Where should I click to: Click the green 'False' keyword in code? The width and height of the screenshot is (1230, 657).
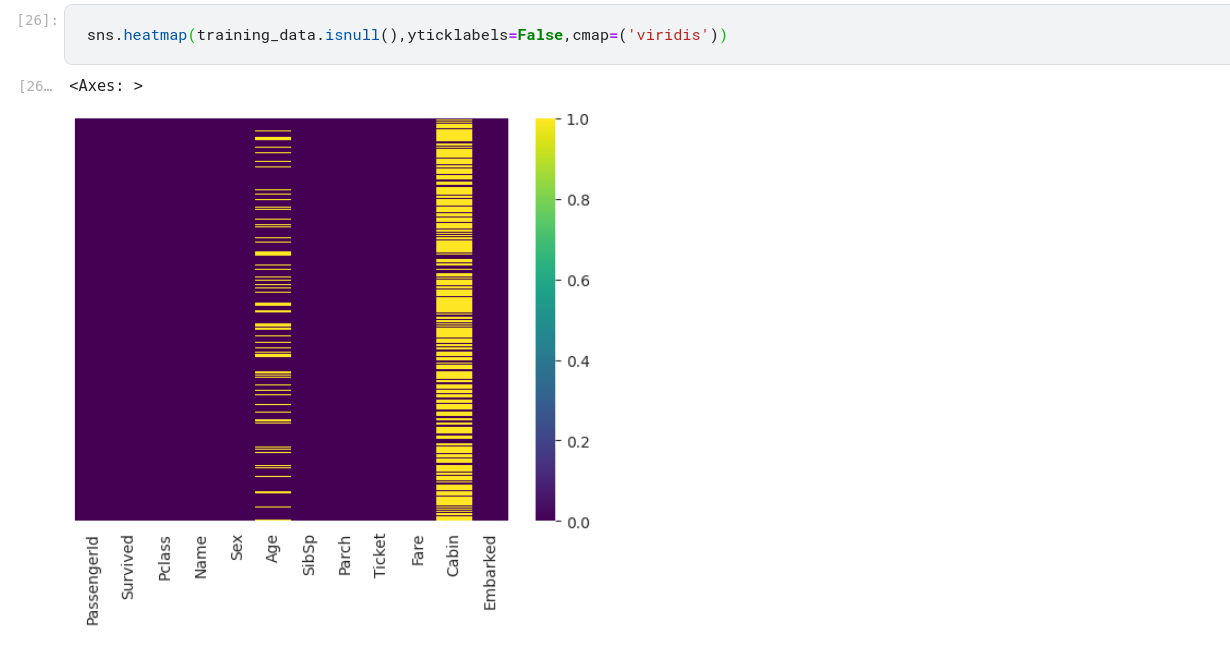540,35
